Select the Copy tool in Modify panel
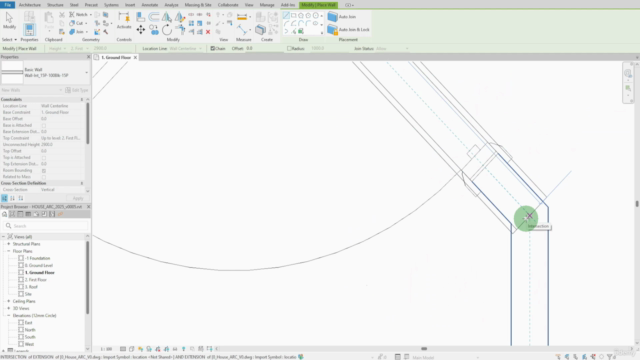The image size is (640, 360). 153,30
